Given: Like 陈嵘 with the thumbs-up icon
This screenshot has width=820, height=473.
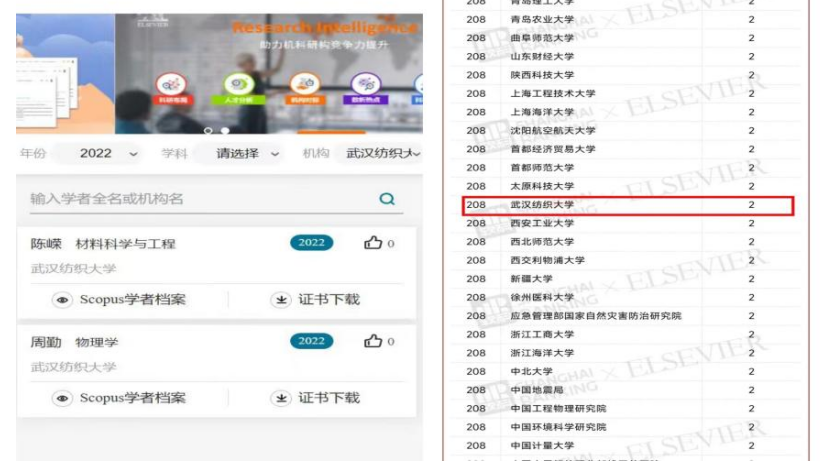Looking at the screenshot, I should pos(373,243).
